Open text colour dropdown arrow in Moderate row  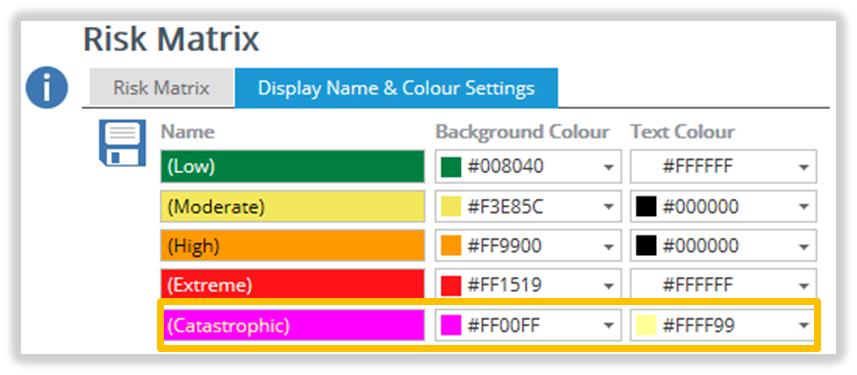(x=803, y=207)
